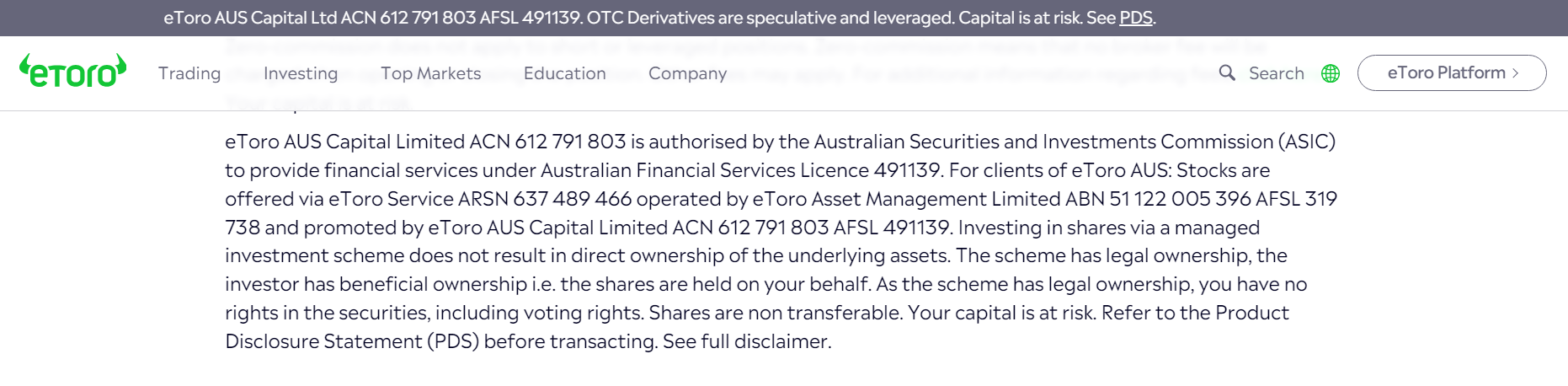
Task: Click the Search text field
Action: tap(1276, 73)
